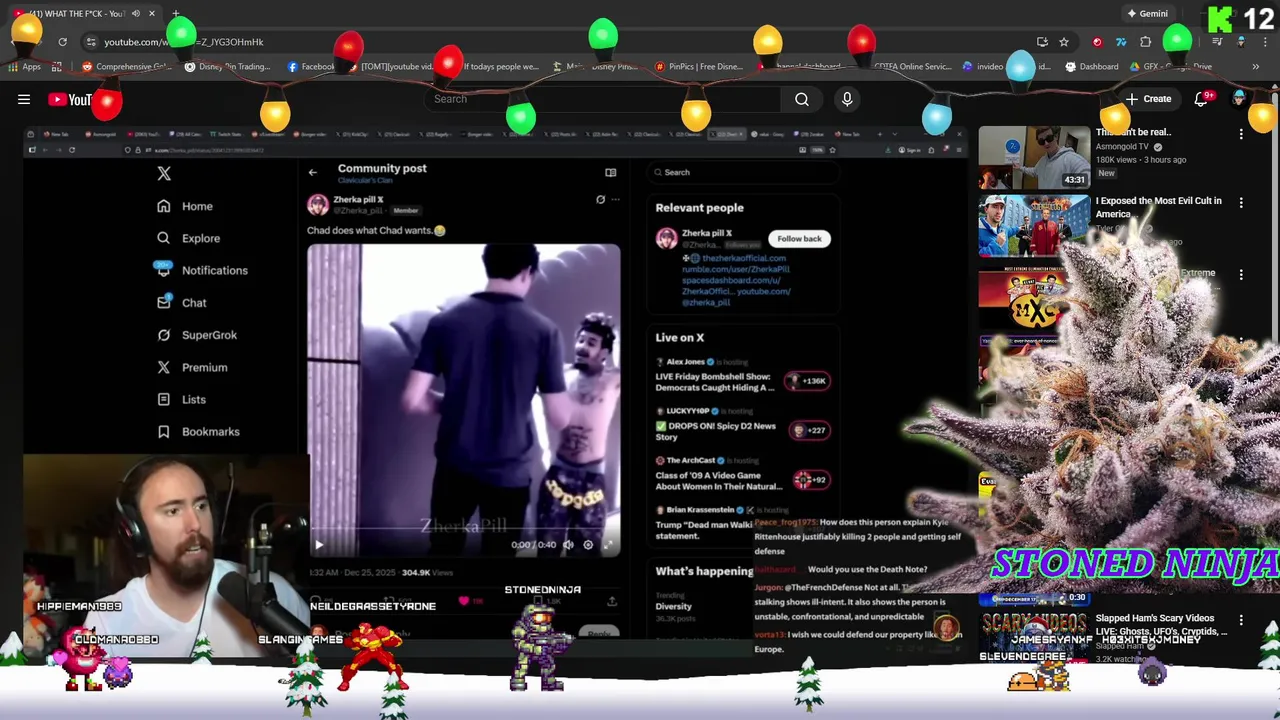The width and height of the screenshot is (1280, 720).
Task: Click Explore in the X sidebar
Action: pos(188,238)
